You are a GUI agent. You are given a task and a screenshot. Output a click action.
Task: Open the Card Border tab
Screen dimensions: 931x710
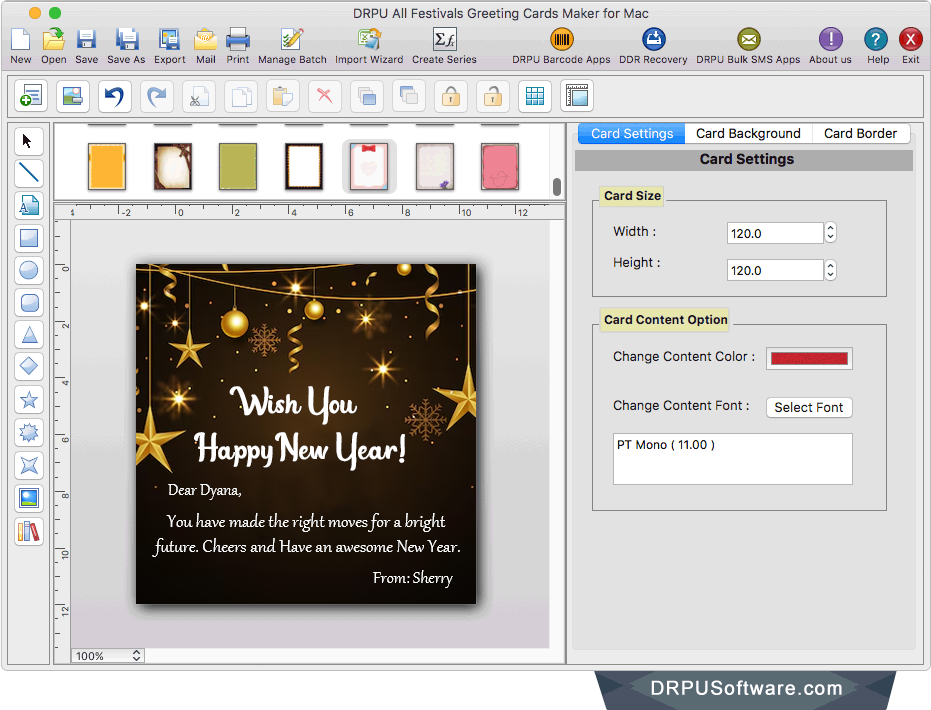coord(860,133)
